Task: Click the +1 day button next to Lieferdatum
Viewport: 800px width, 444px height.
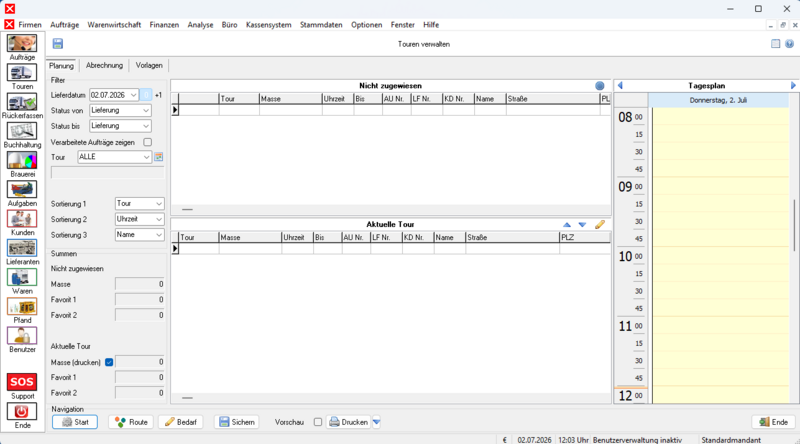Action: 158,95
